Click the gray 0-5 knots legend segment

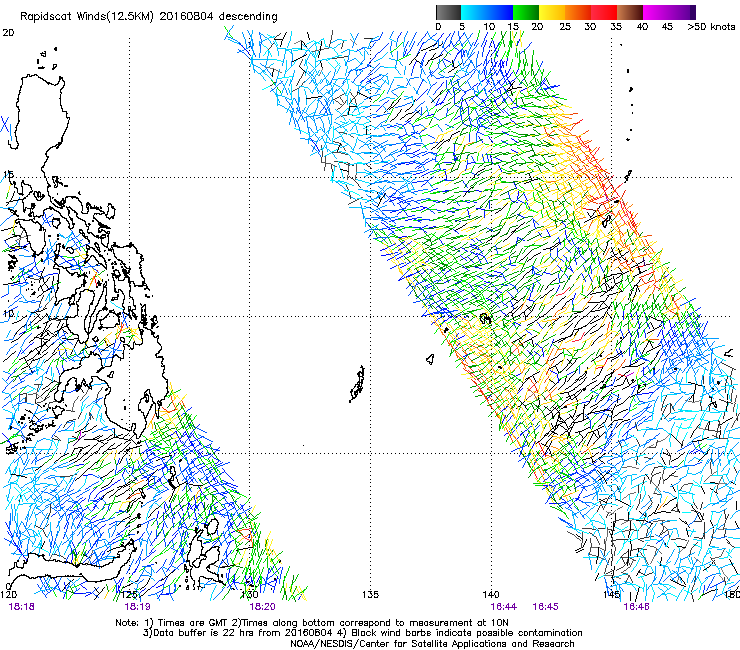[x=448, y=12]
